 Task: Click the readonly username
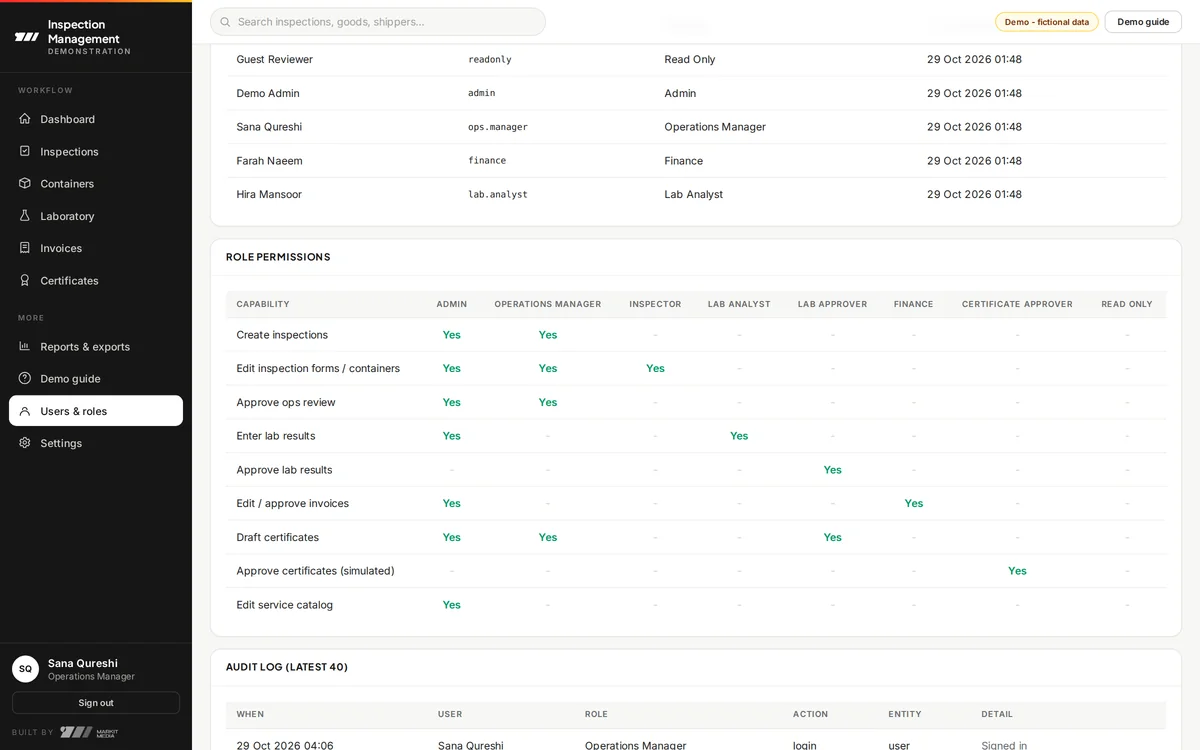coord(490,59)
